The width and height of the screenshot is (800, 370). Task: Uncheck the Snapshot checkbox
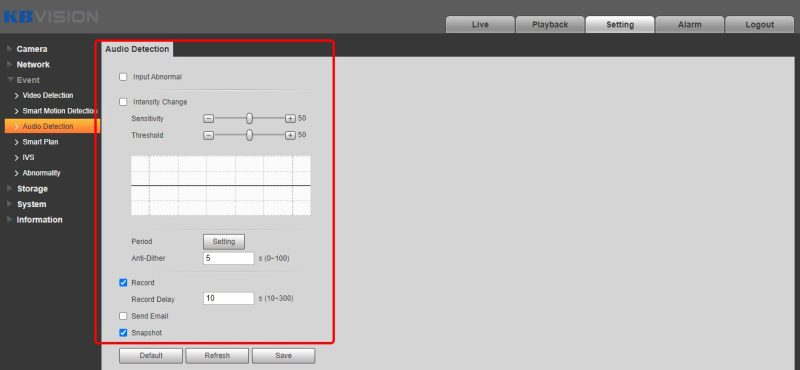click(x=123, y=333)
